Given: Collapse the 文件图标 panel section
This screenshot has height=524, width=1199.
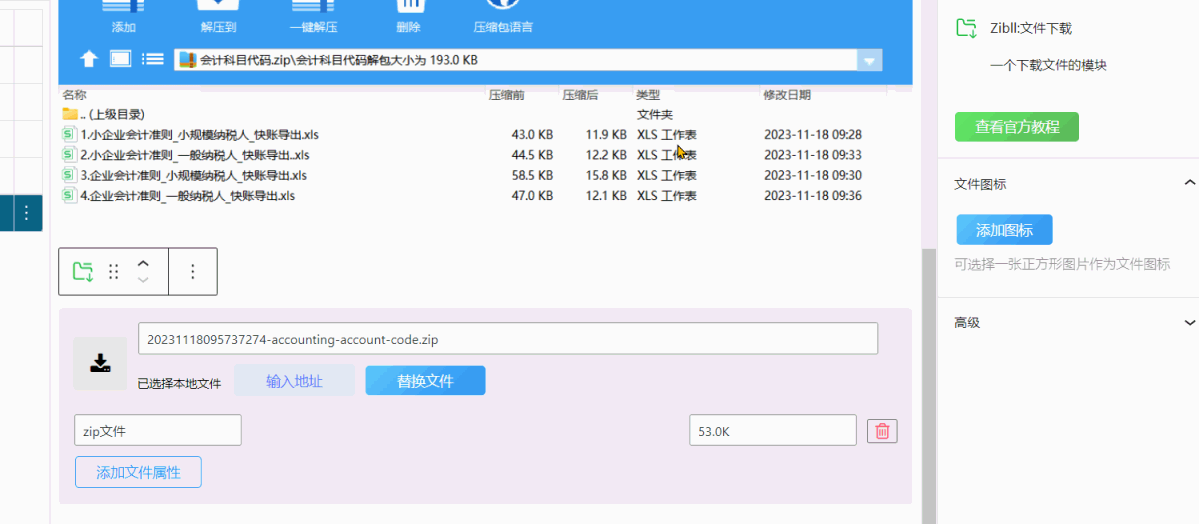Looking at the screenshot, I should click(1189, 183).
